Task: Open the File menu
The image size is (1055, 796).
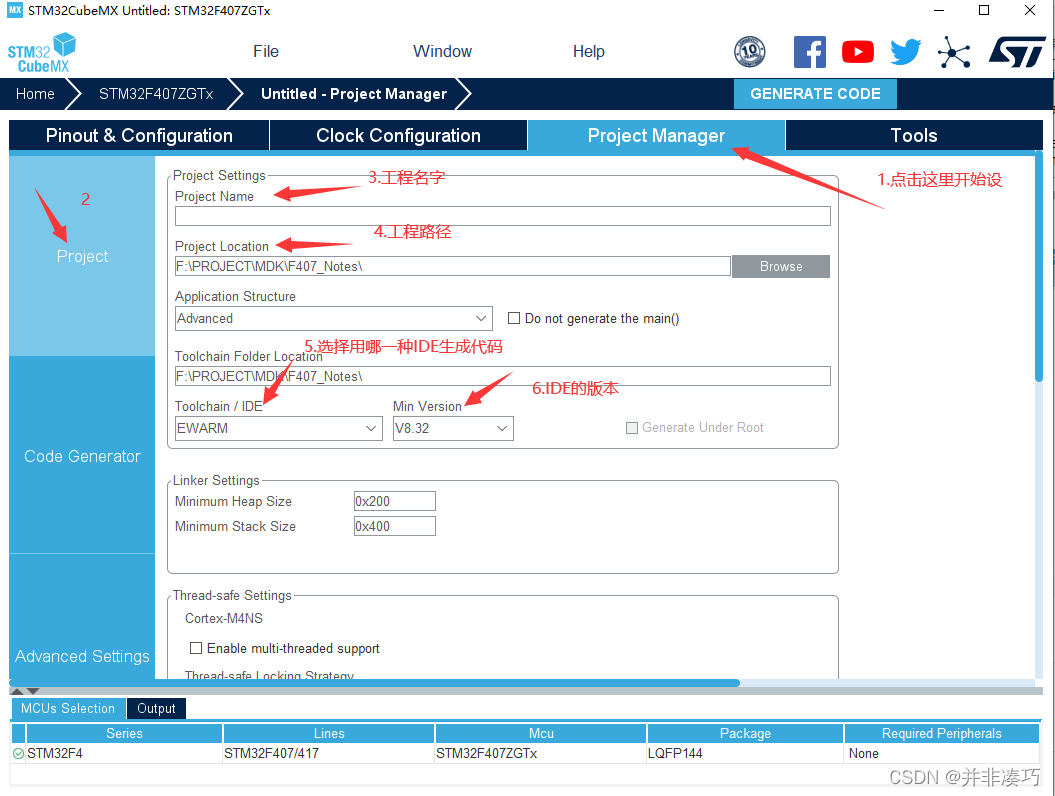Action: (266, 51)
